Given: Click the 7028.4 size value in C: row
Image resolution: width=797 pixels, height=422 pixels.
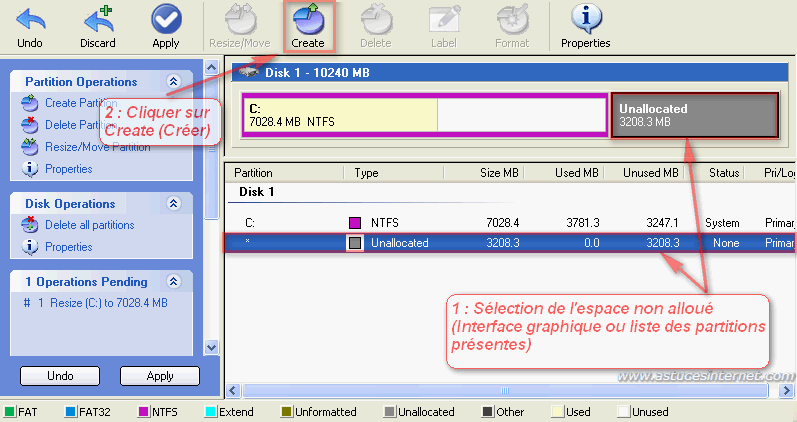Looking at the screenshot, I should pyautogui.click(x=503, y=223).
